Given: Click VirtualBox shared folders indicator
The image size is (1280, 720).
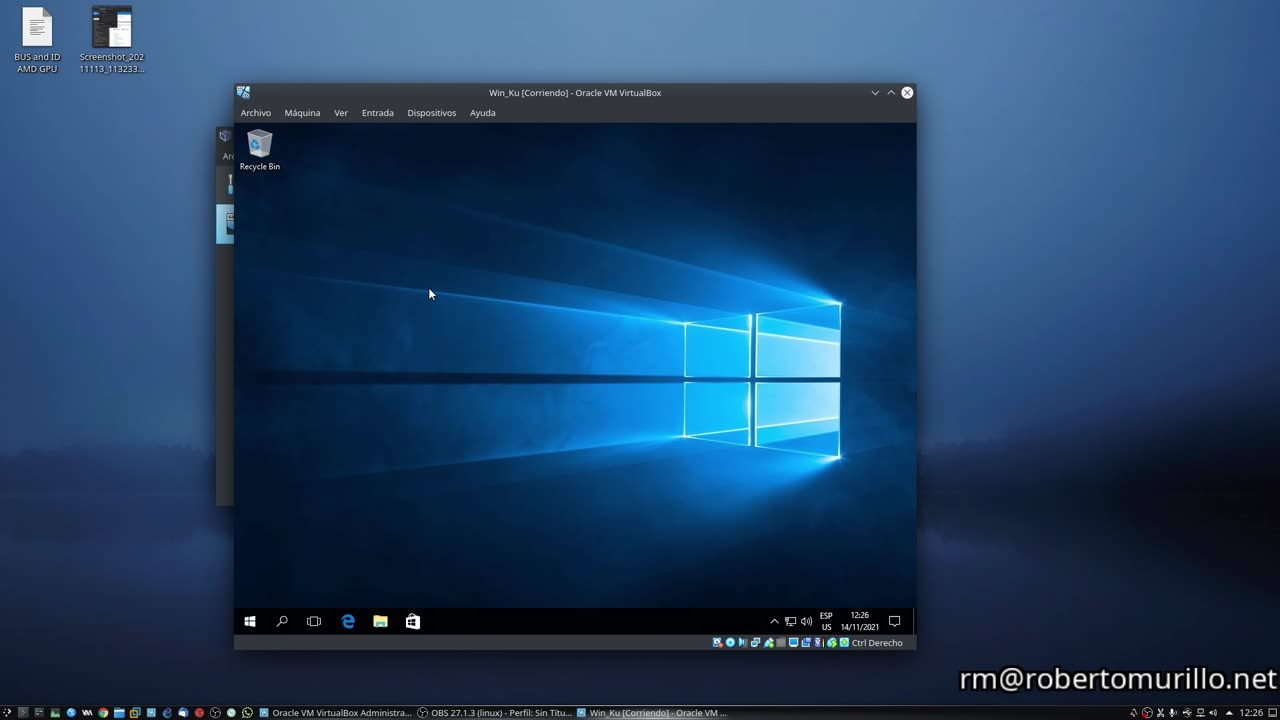Looking at the screenshot, I should tap(781, 643).
